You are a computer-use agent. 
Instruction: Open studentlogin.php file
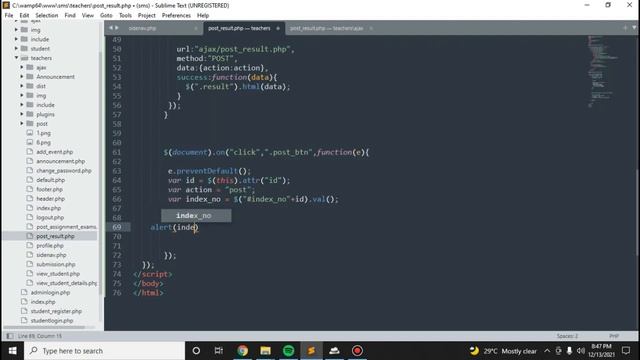(52, 321)
